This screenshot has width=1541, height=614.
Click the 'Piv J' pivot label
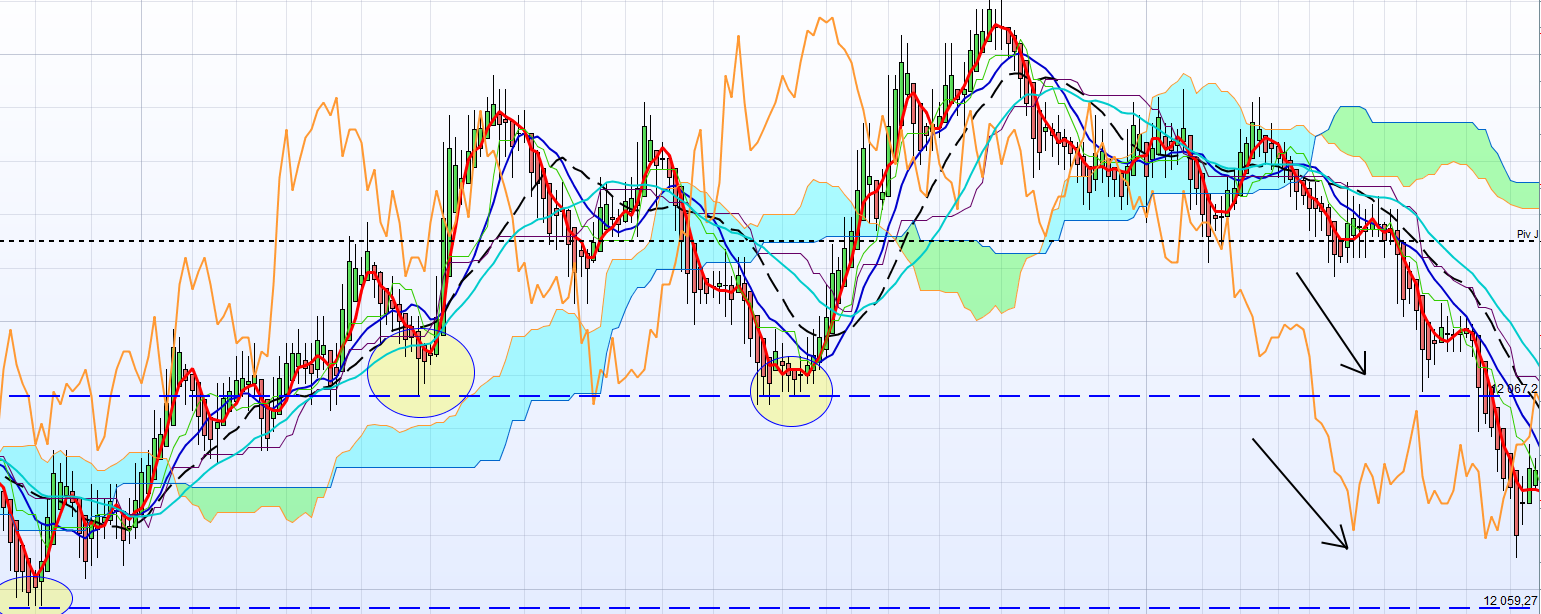point(1528,234)
